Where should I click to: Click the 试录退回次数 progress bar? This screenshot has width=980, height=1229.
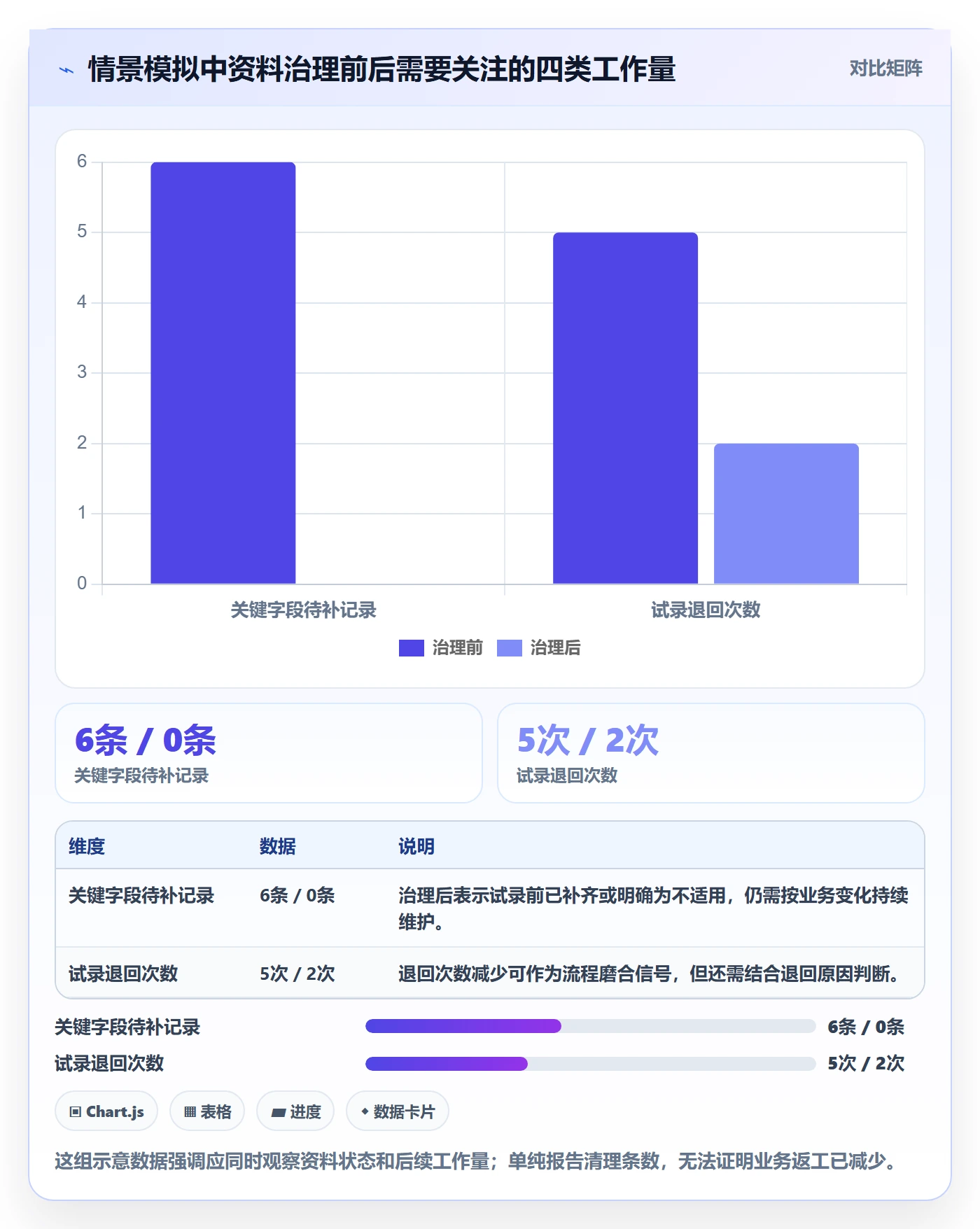[590, 1064]
